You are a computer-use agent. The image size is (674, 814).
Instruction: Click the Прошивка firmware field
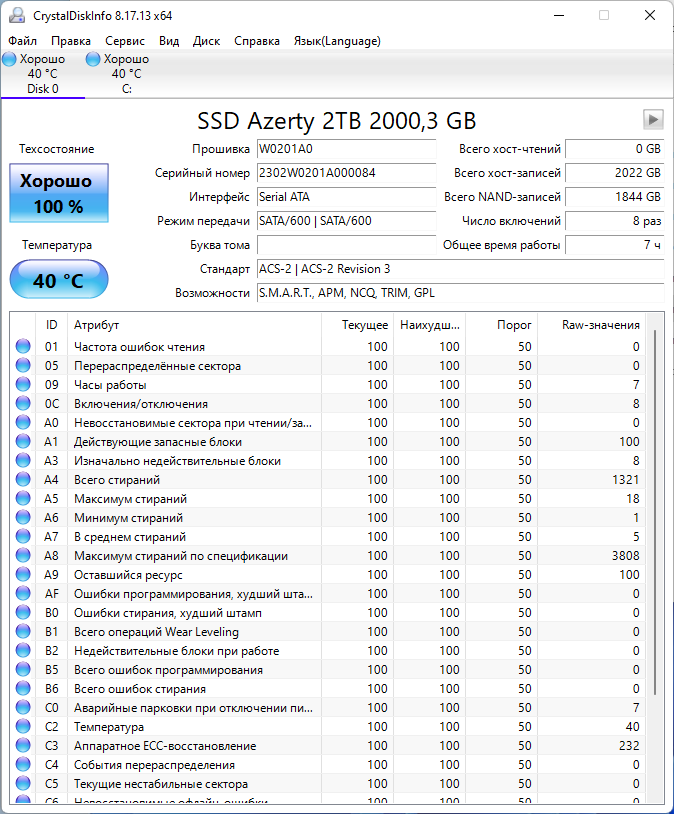coord(346,149)
